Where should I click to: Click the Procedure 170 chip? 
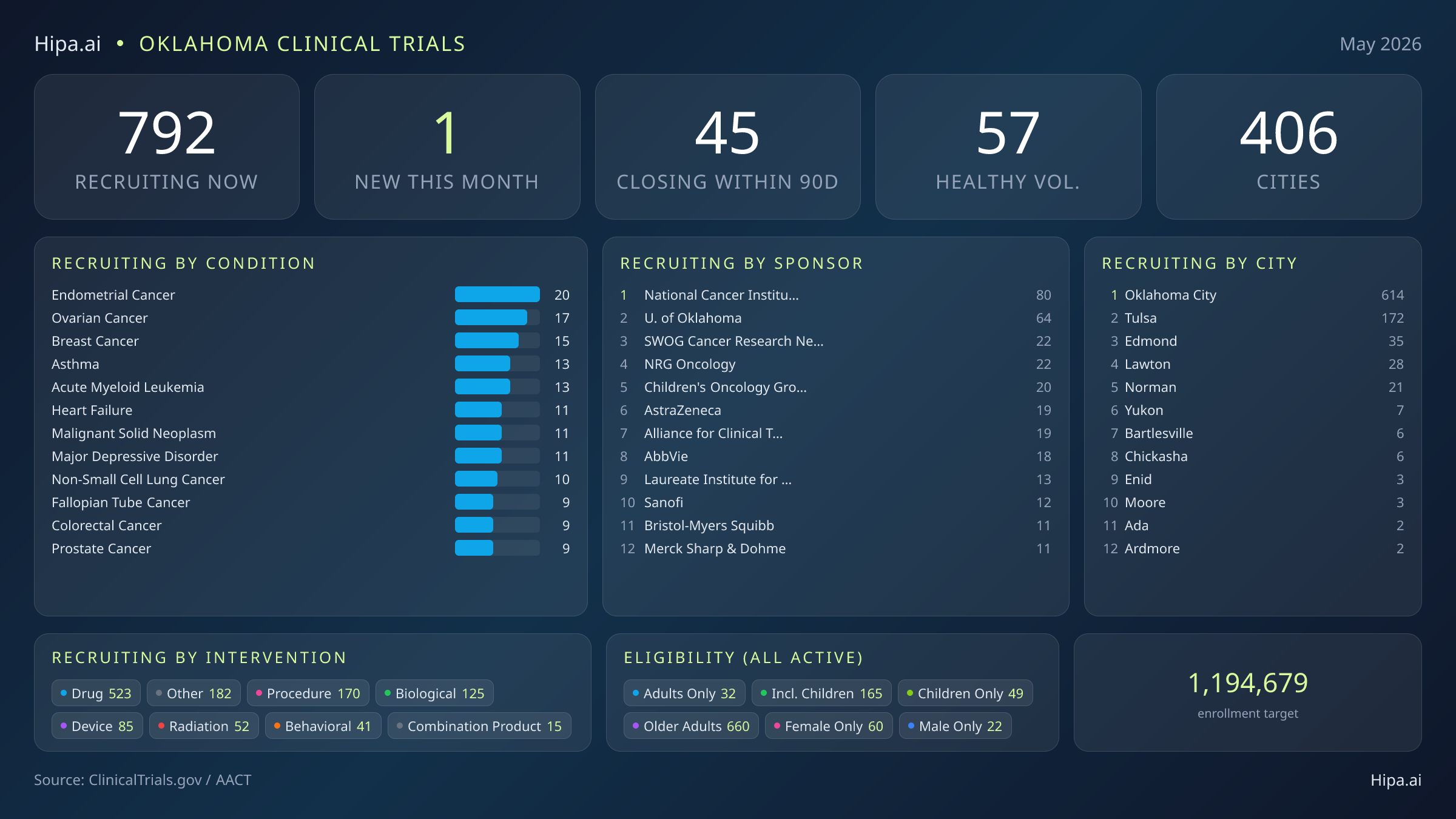point(308,693)
